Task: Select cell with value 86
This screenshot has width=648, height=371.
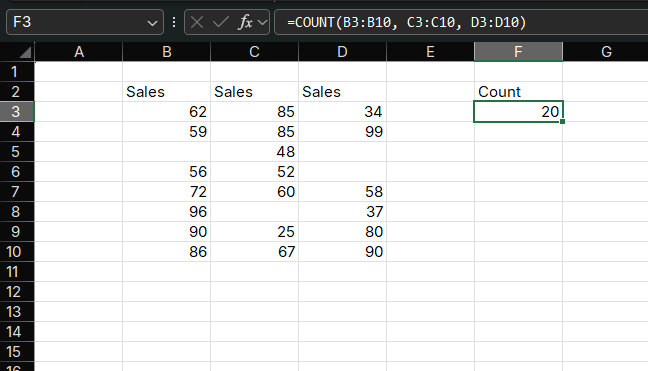Action: pos(167,252)
